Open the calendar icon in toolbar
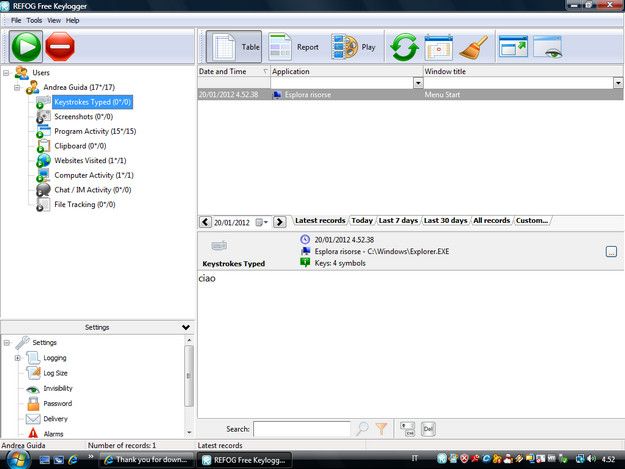Screen dimensions: 625x469 click(438, 47)
